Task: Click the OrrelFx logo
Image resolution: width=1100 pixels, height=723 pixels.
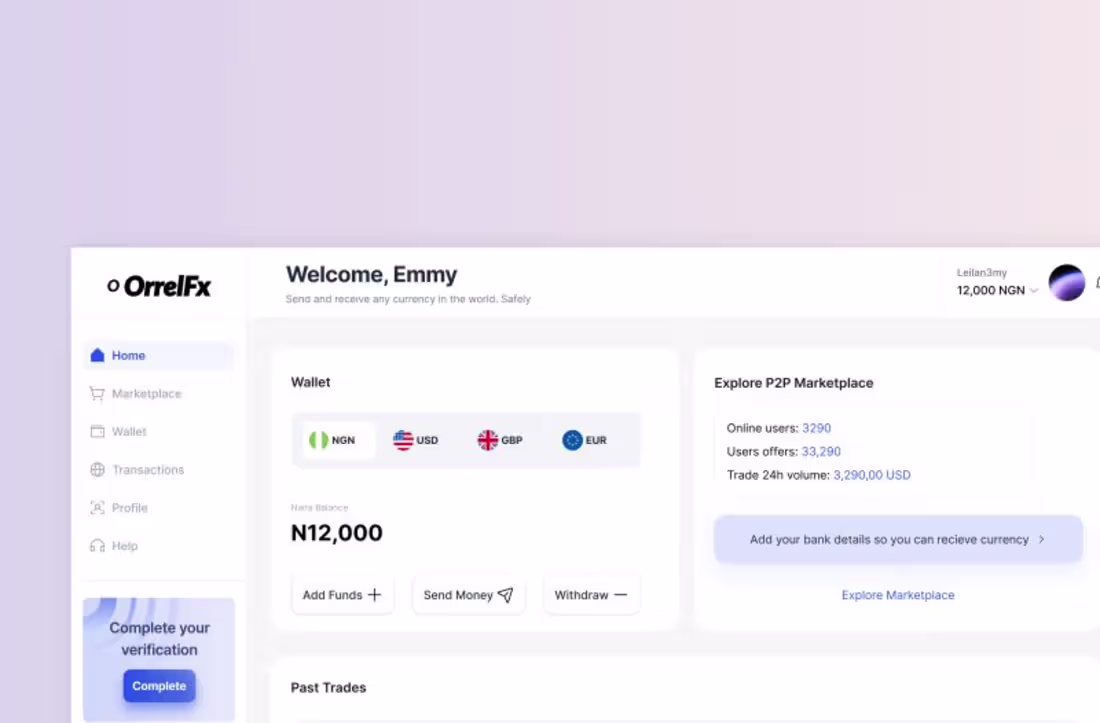Action: 159,286
